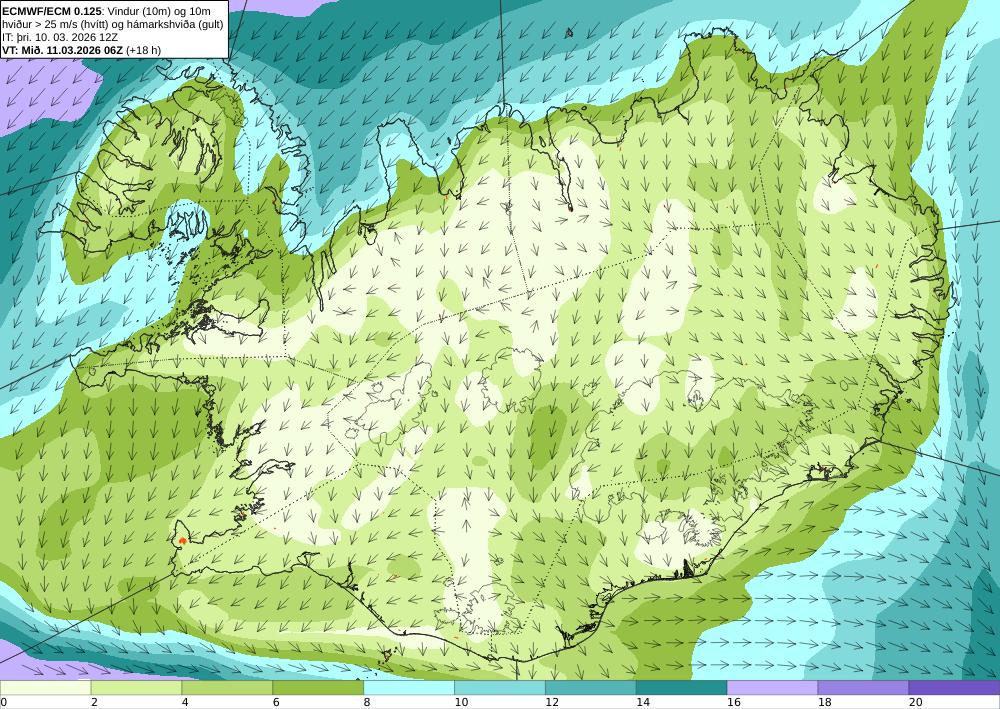Click the legend scale label "4"
Screen dimensions: 1000x709
pyautogui.click(x=185, y=703)
